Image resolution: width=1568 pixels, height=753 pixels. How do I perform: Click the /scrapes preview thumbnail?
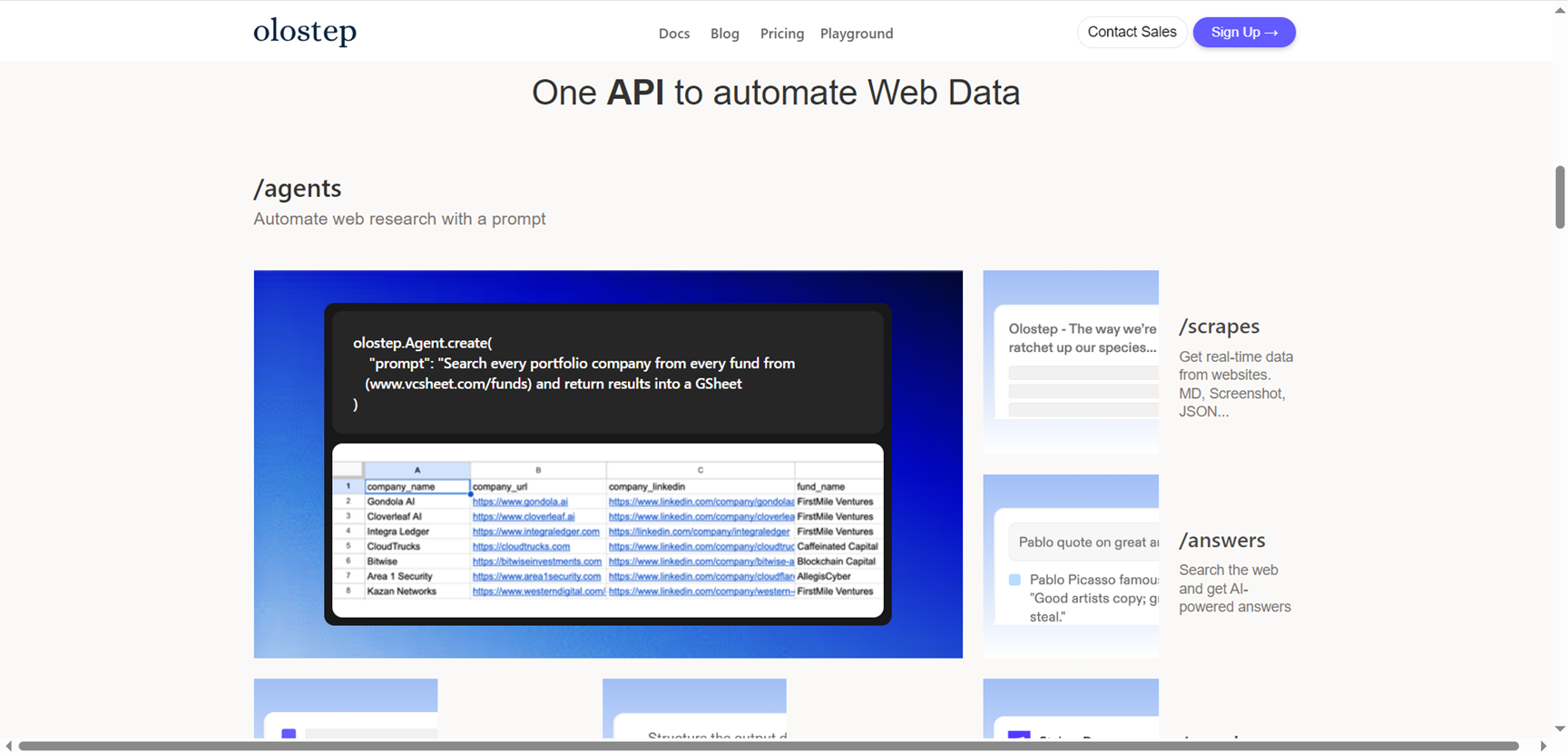tap(1071, 362)
